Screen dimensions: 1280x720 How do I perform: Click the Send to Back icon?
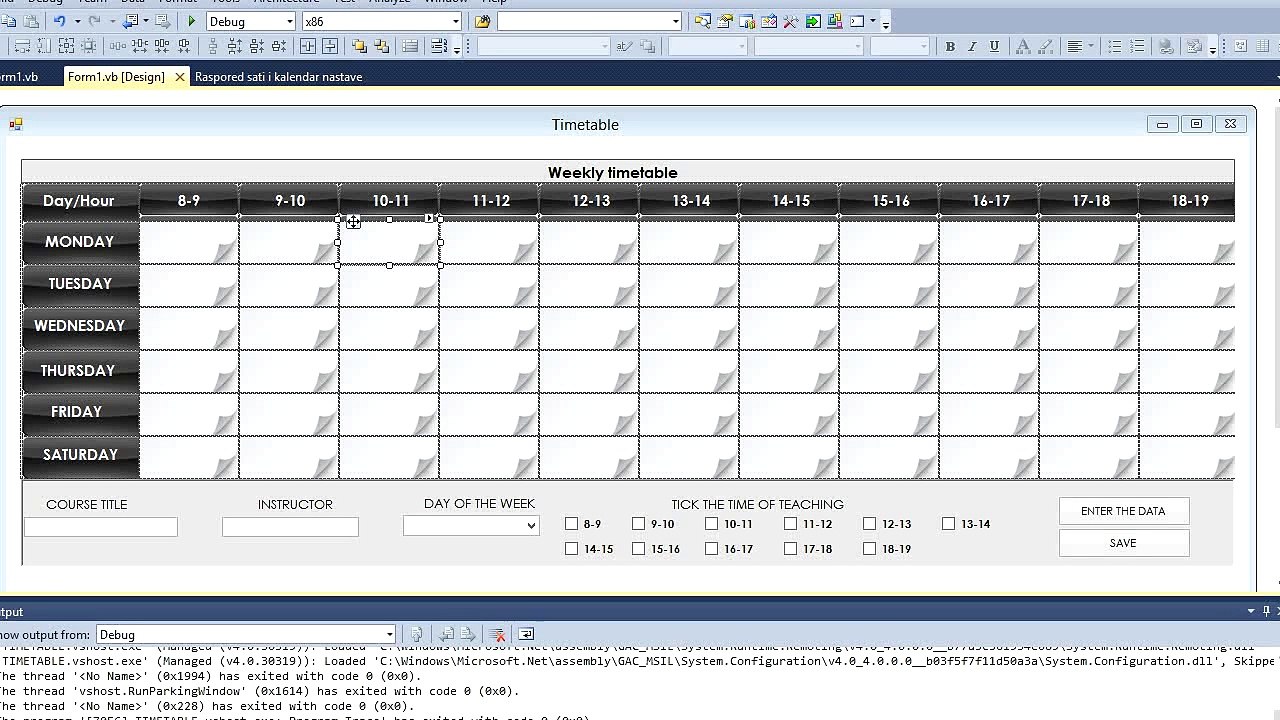pyautogui.click(x=381, y=46)
